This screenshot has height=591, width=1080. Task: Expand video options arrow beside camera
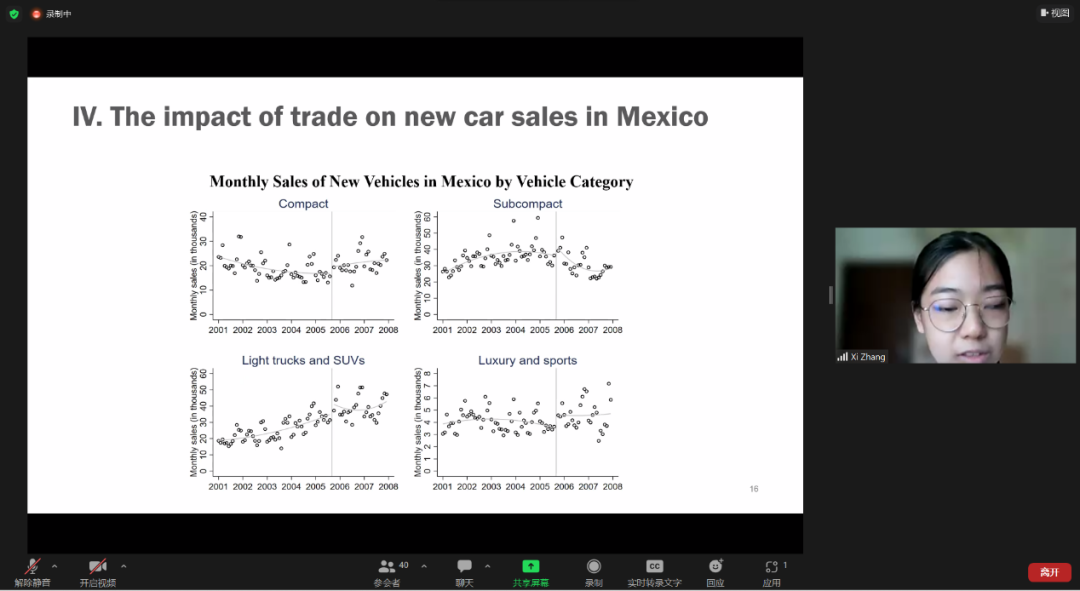coord(123,565)
